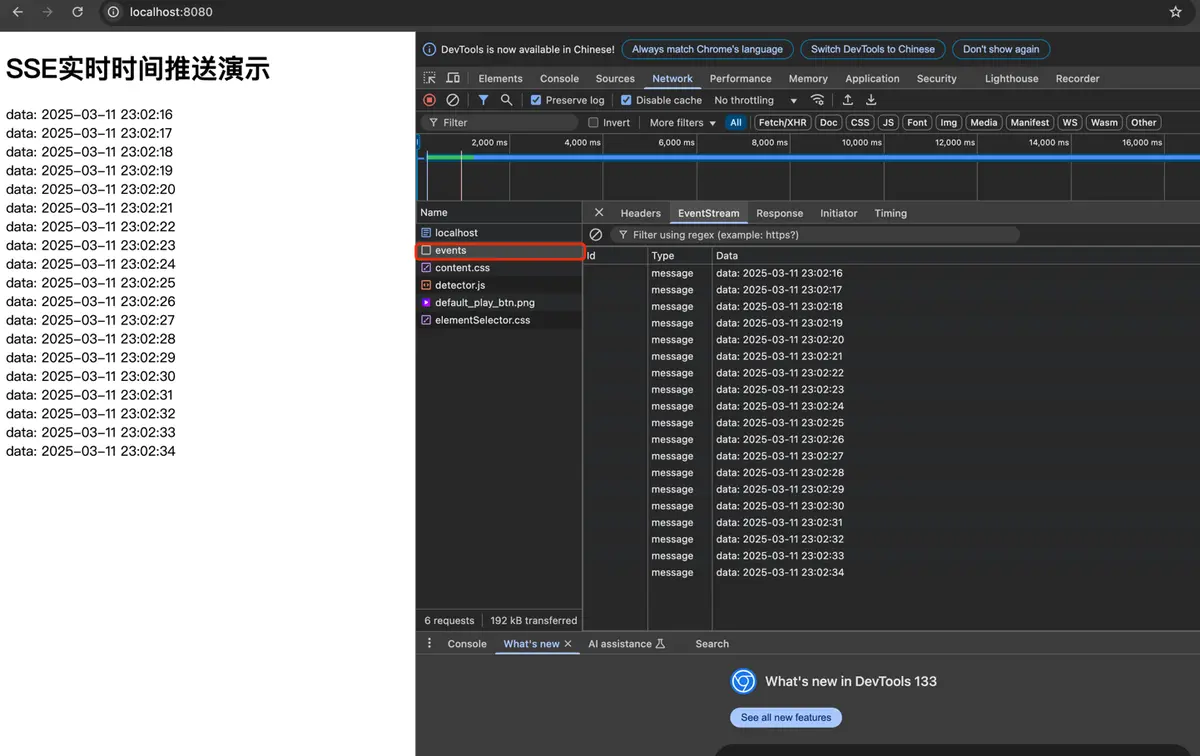Stop recording network log
This screenshot has width=1200, height=756.
429,100
